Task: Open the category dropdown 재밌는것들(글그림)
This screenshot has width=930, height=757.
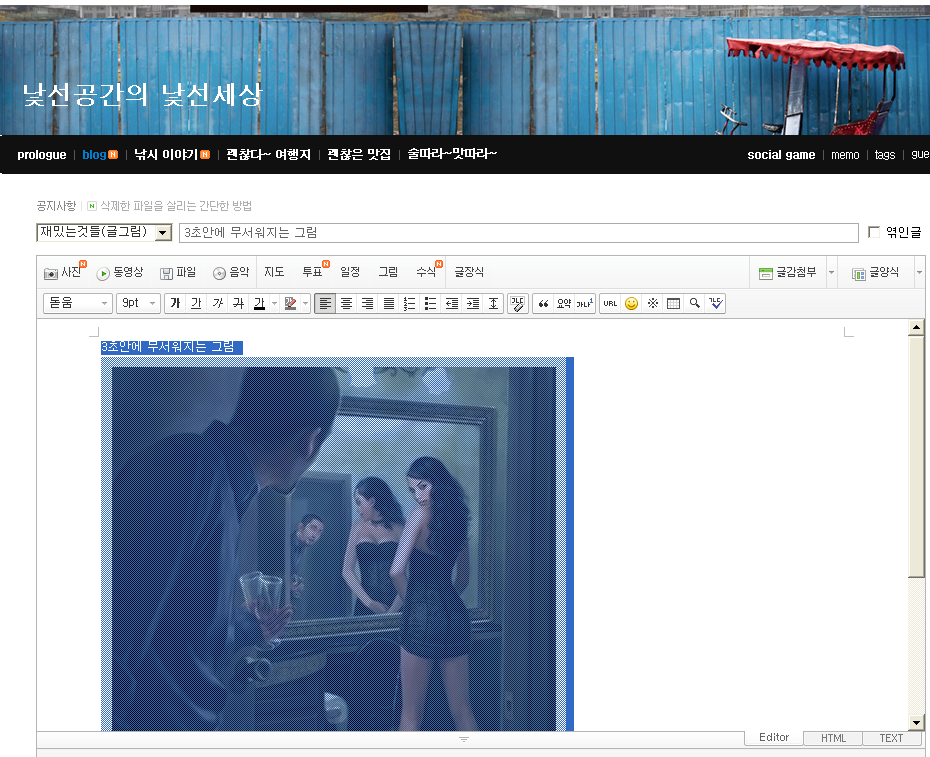Action: [104, 232]
